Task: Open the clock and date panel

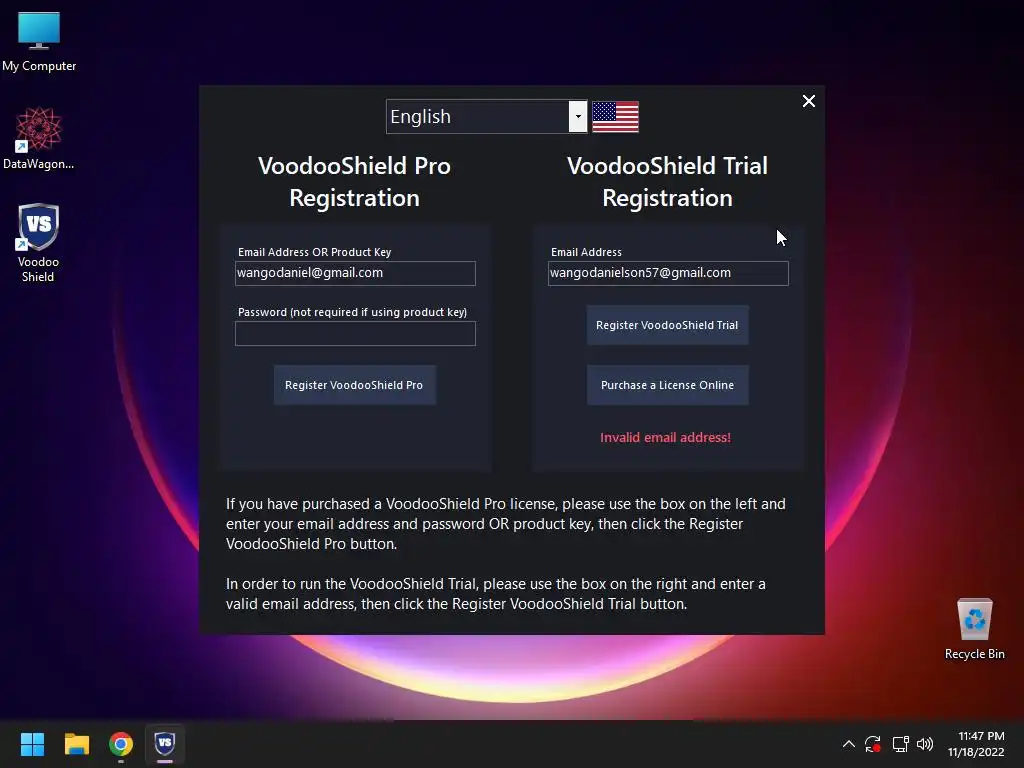Action: [976, 744]
